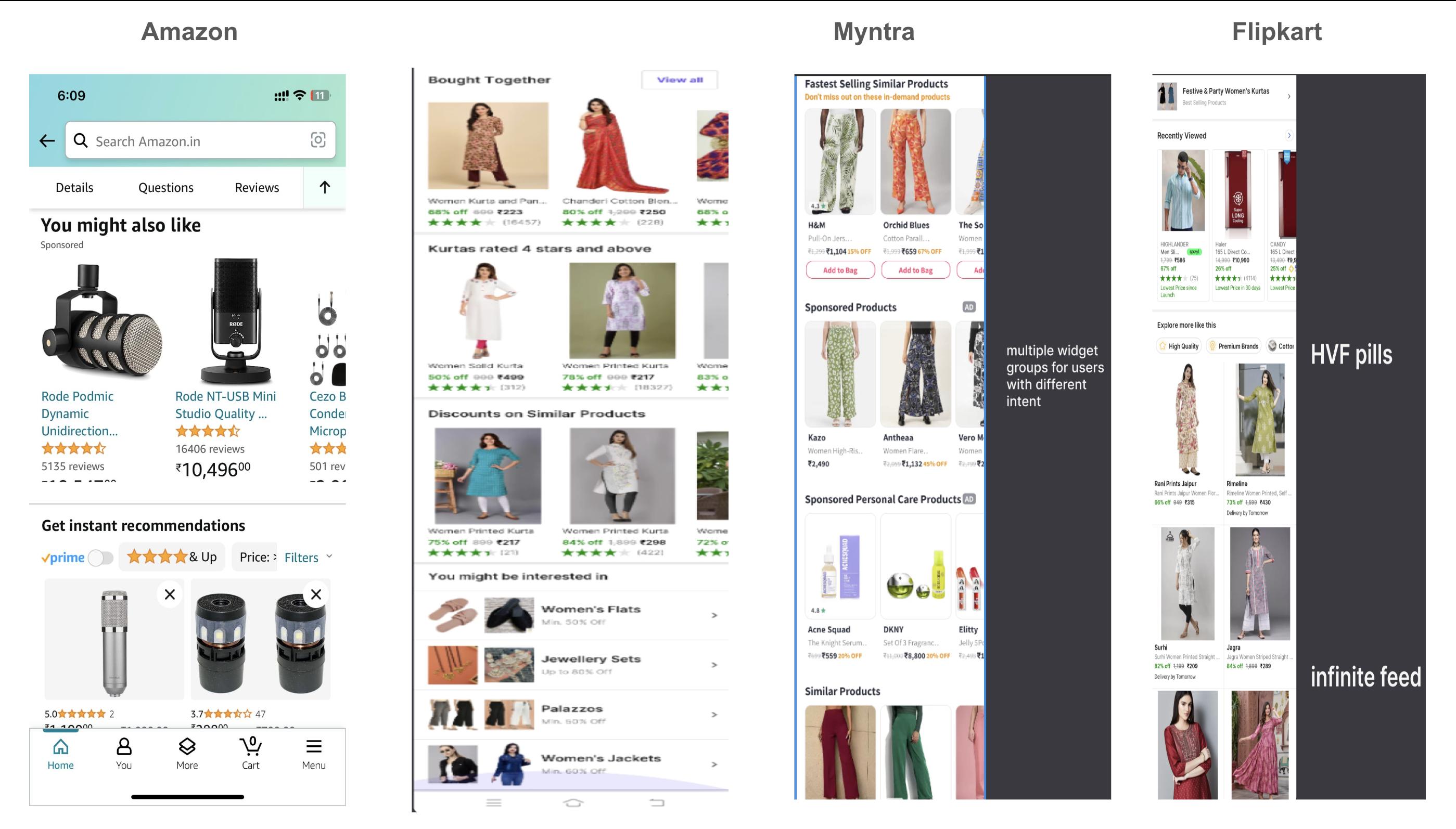Screen dimensions: 1456x829
Task: Toggle the Prime filter switch
Action: (101, 558)
